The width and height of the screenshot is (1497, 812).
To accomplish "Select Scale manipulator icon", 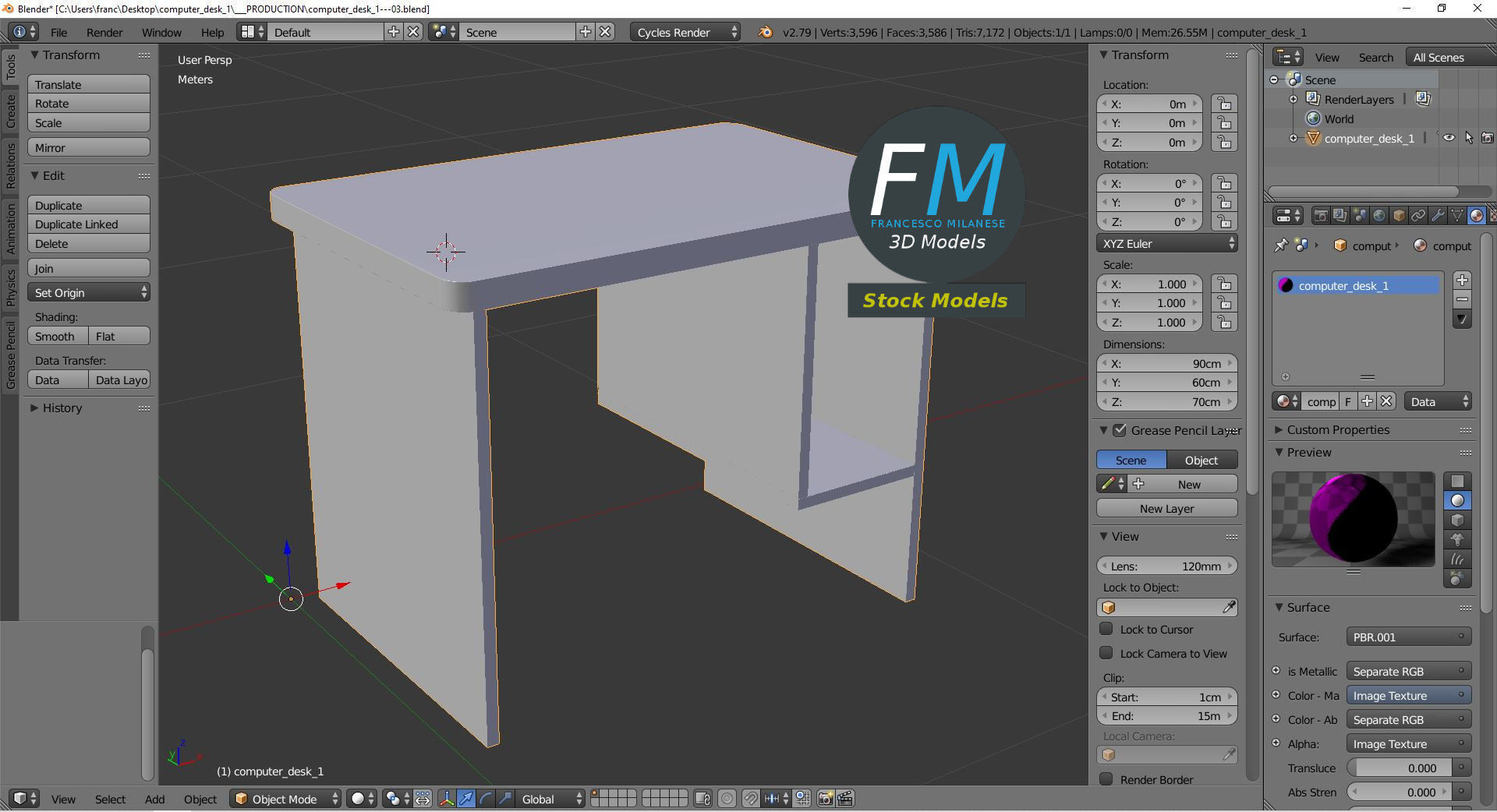I will 505,799.
